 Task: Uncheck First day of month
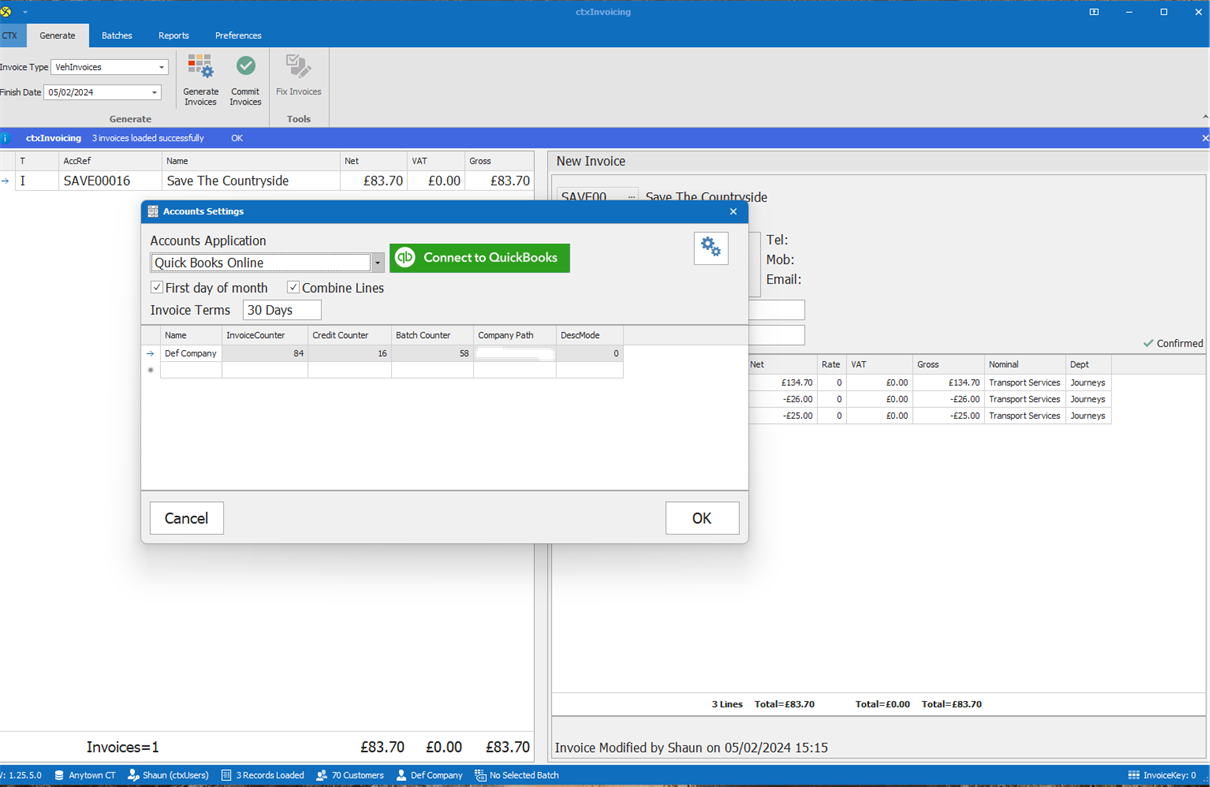[157, 287]
